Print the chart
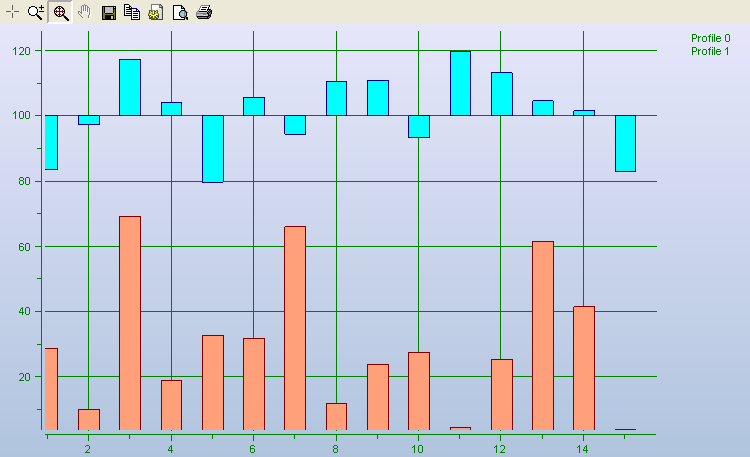750x457 pixels. tap(204, 12)
